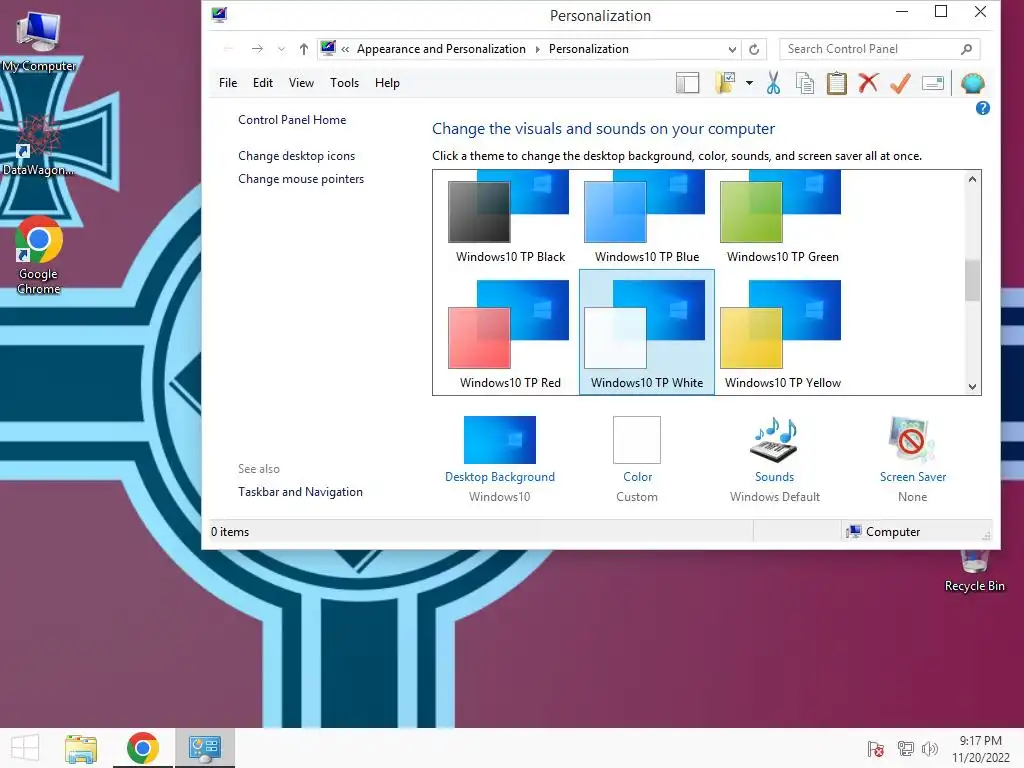1024x768 pixels.
Task: Click the network tray icon
Action: pos(905,749)
